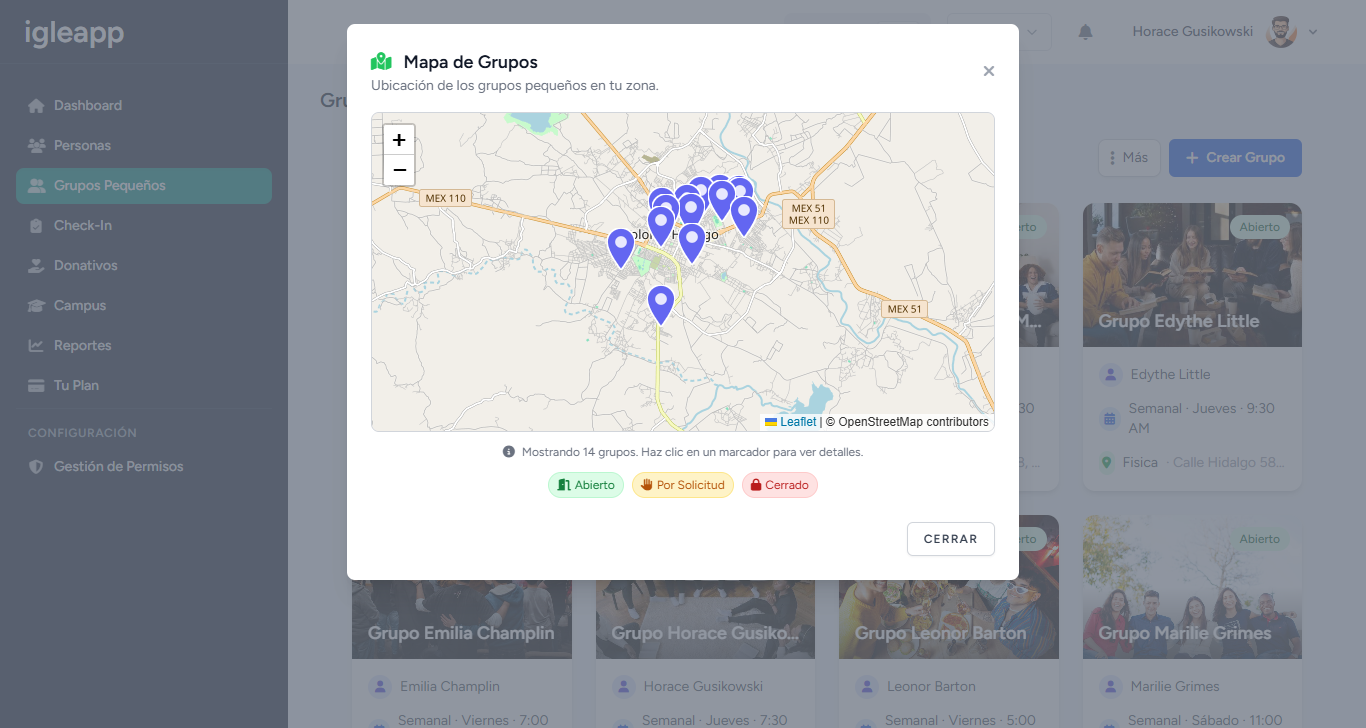Click the Por Solicitud legend badge
1366x728 pixels.
[683, 485]
